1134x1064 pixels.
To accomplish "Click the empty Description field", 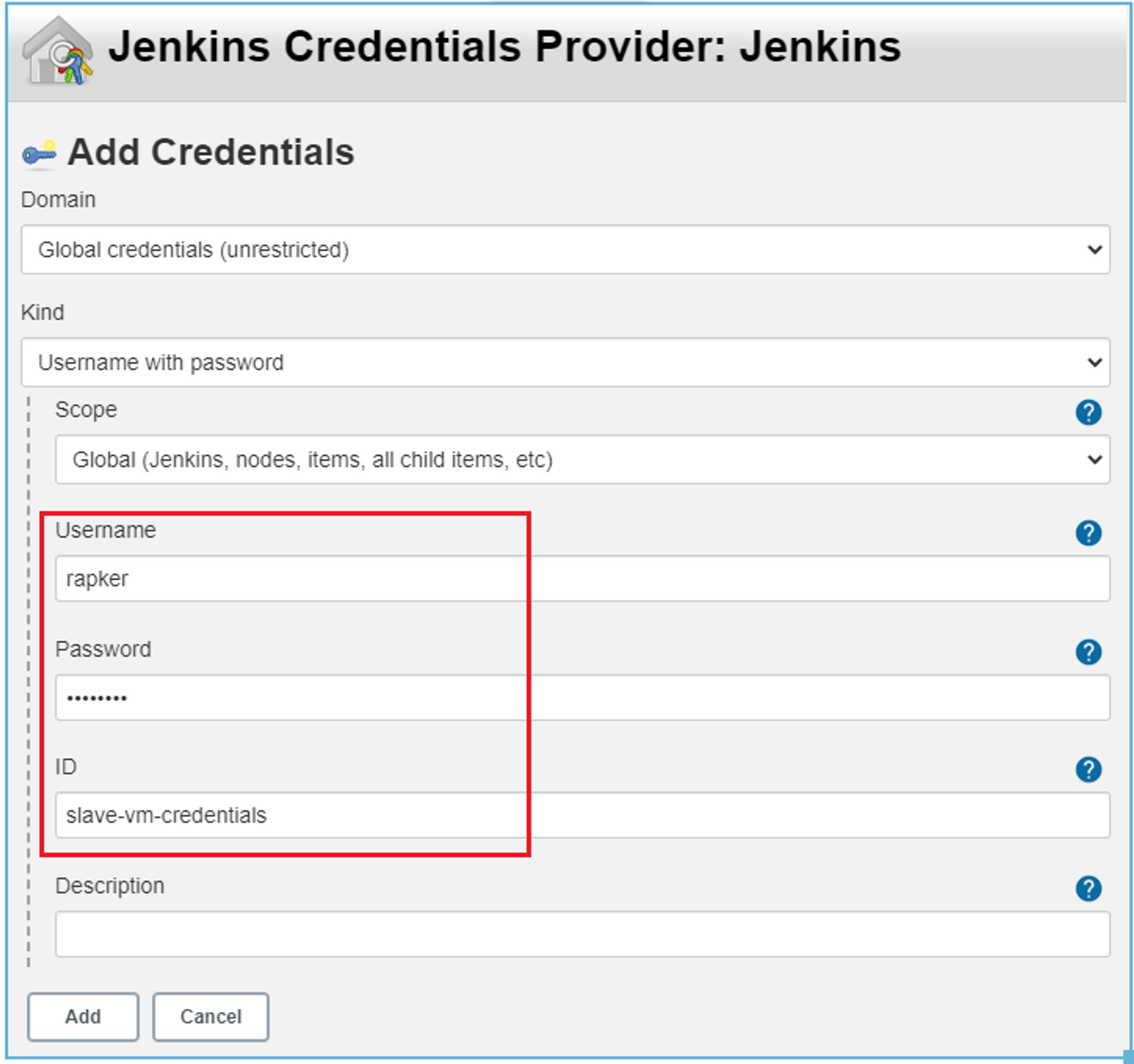I will [x=582, y=934].
